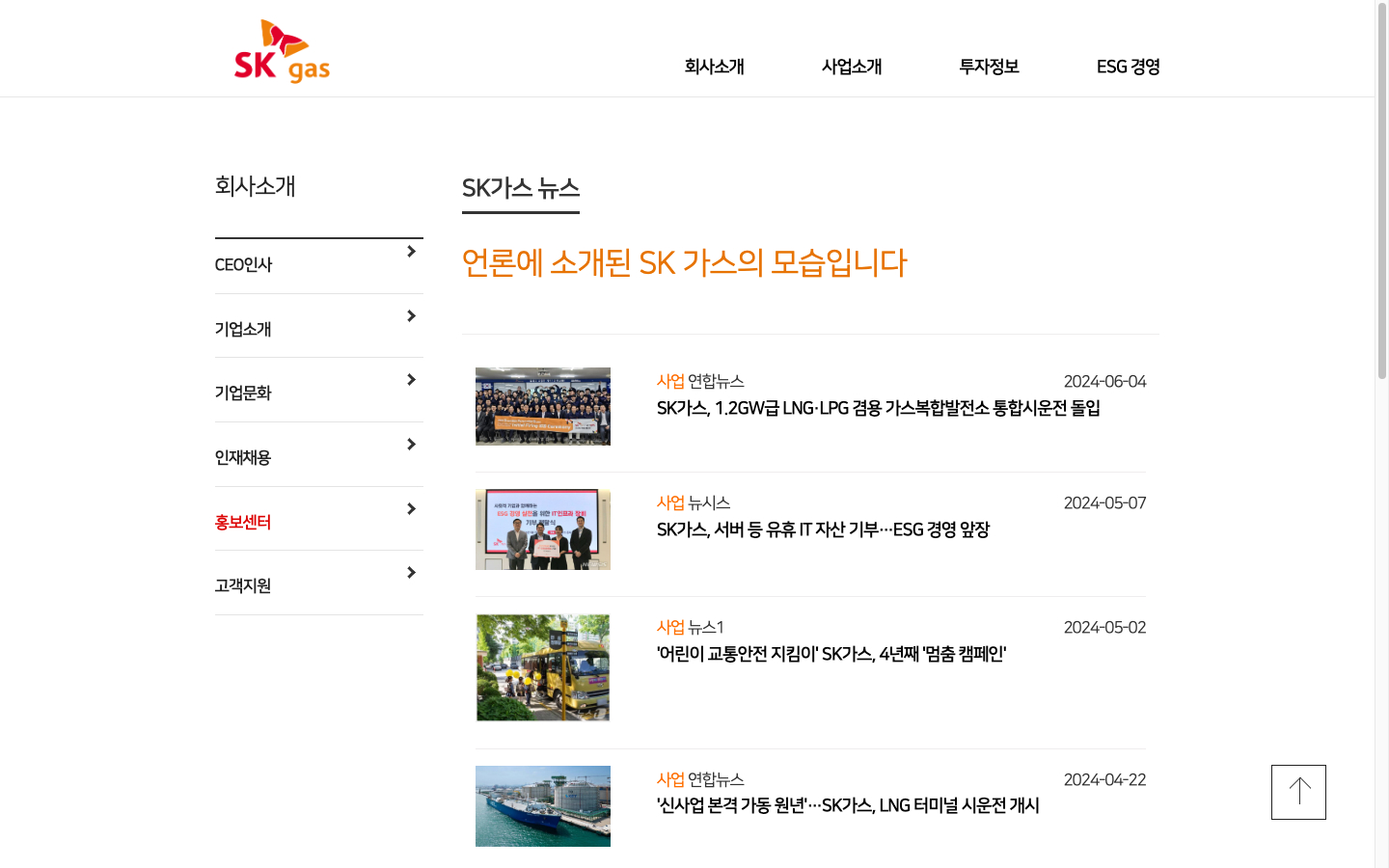Go to 홍보센터 sidebar item
This screenshot has height=868, width=1389.
click(243, 523)
